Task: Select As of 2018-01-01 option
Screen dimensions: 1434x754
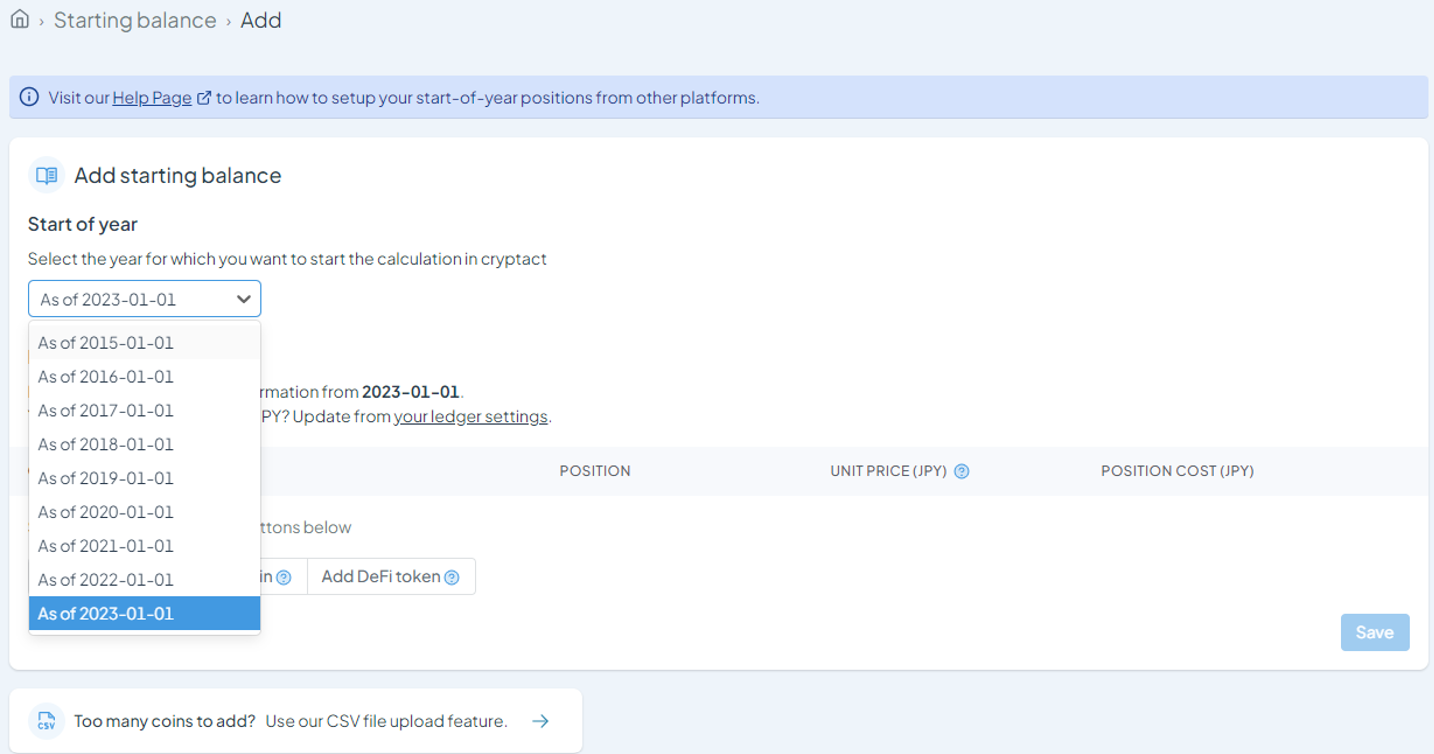Action: pyautogui.click(x=144, y=444)
